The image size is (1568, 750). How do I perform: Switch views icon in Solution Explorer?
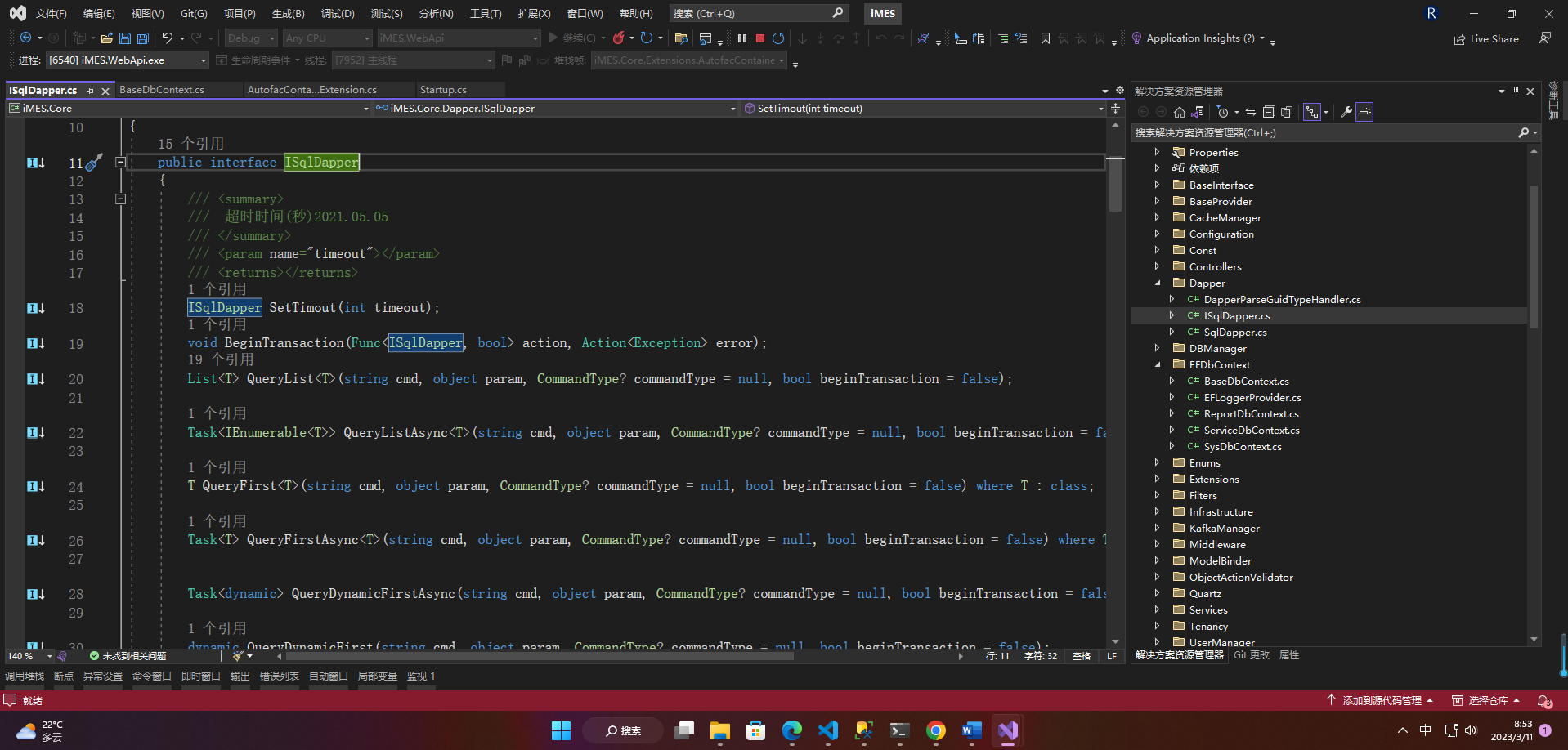click(1198, 112)
